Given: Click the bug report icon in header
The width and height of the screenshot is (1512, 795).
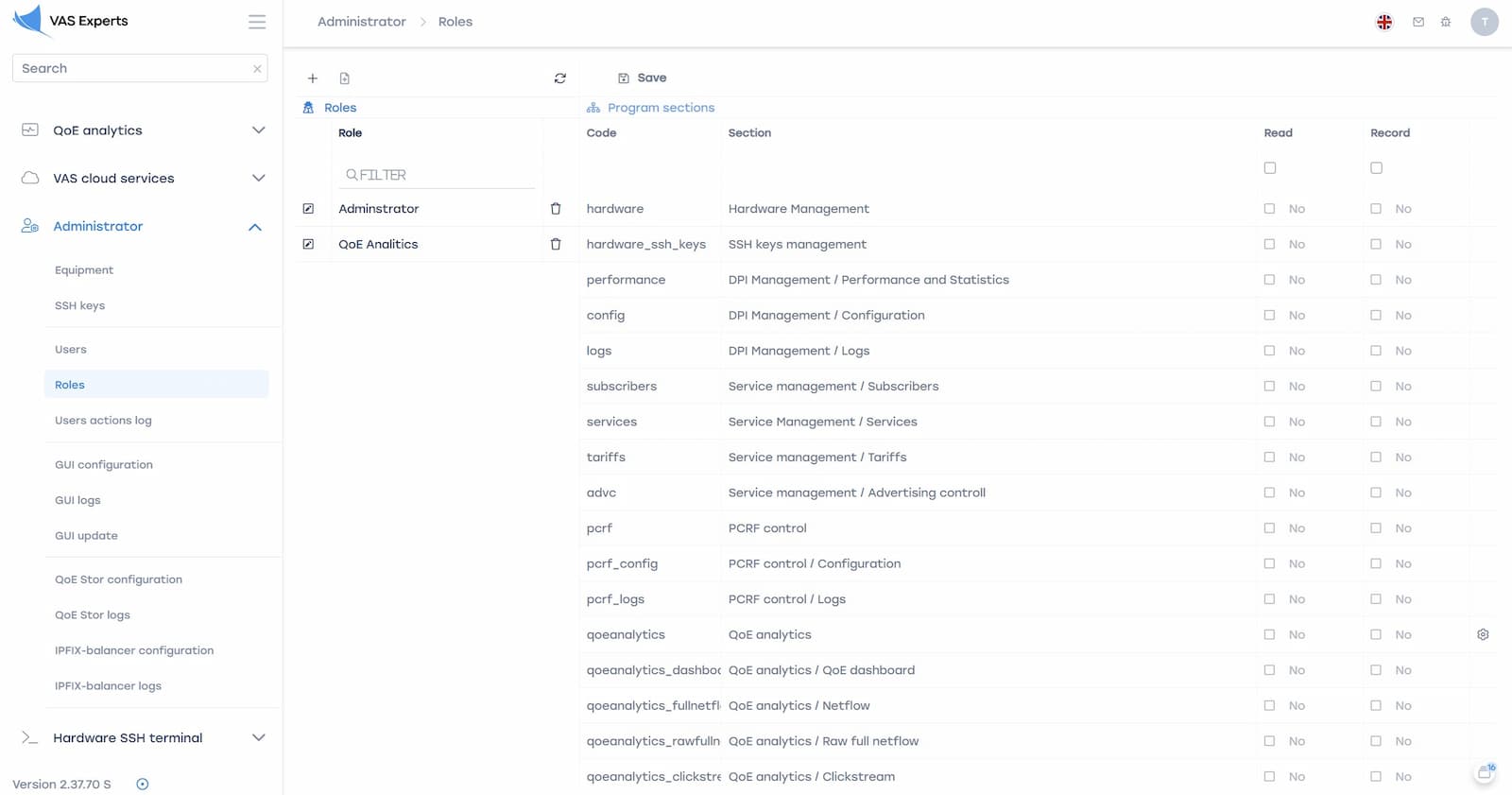Looking at the screenshot, I should (x=1446, y=22).
